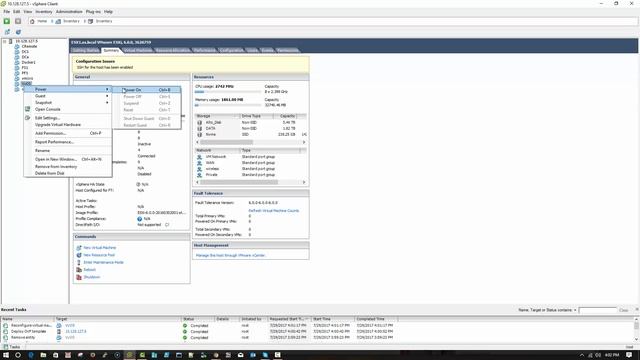Click the Deploy OVF template task icon
Screen dimensions: 640x360
[x=5, y=331]
